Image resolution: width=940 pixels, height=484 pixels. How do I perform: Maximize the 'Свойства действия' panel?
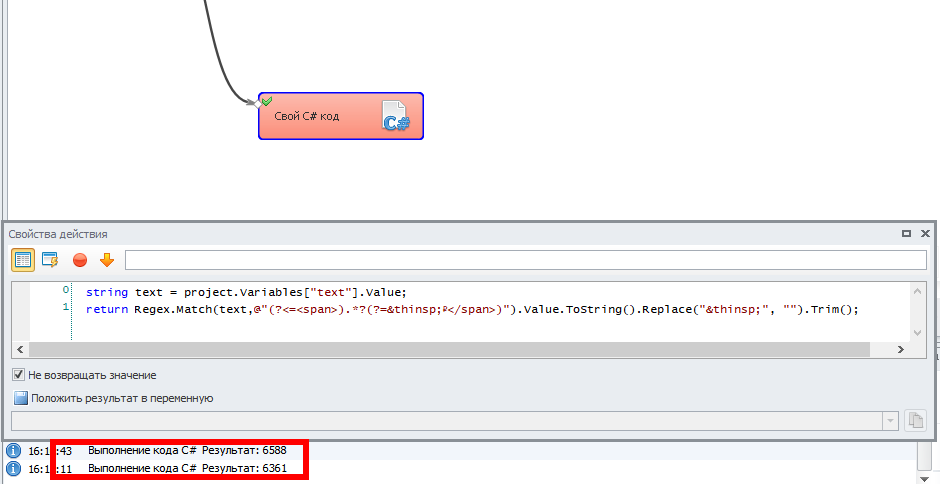click(x=906, y=233)
